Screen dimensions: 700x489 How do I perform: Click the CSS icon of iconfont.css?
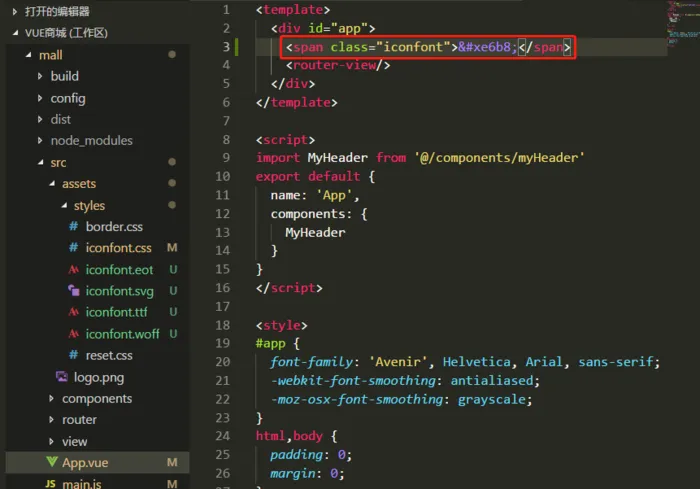(74, 248)
